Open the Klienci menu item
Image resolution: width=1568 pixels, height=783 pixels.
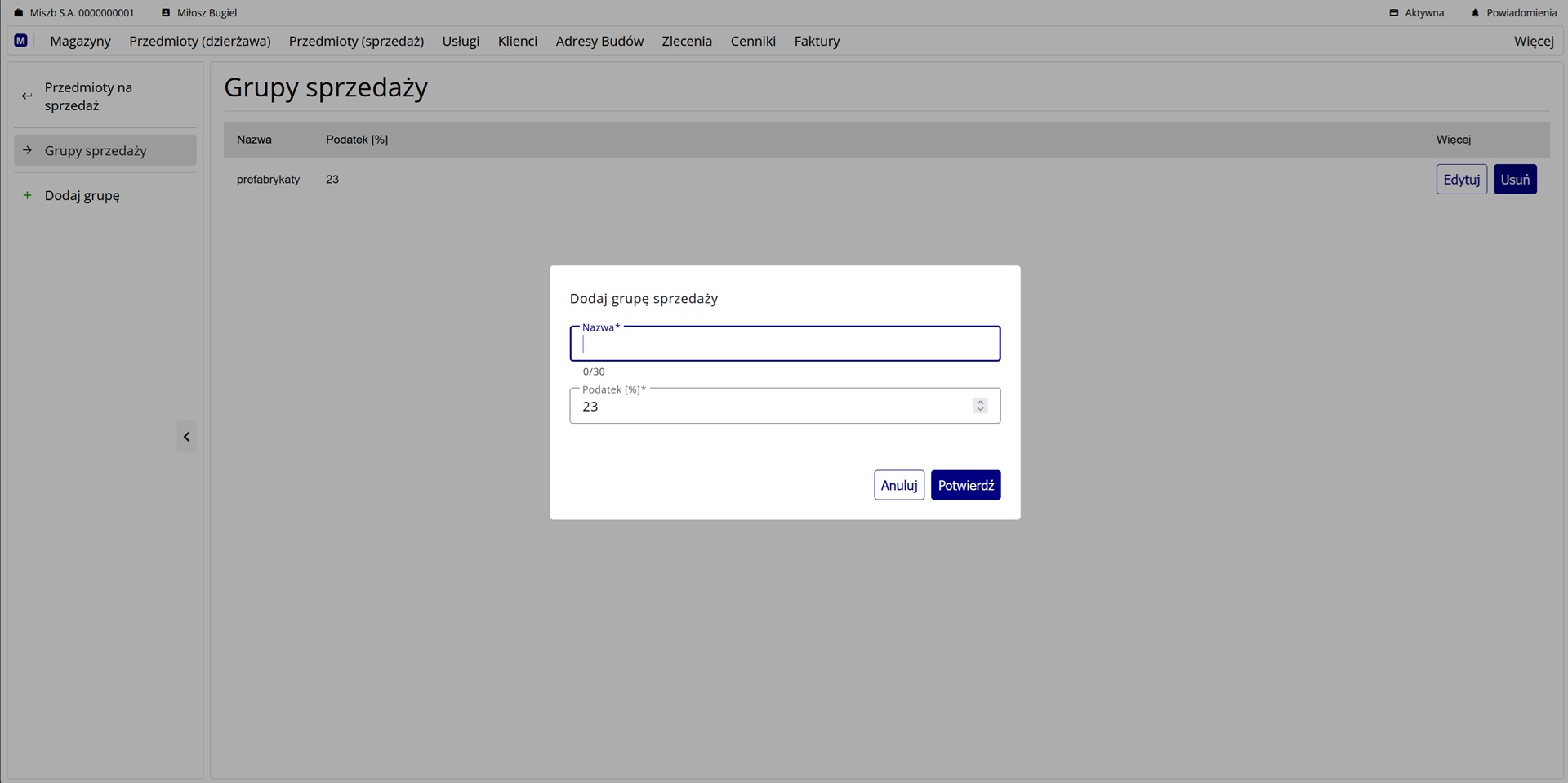[x=517, y=41]
